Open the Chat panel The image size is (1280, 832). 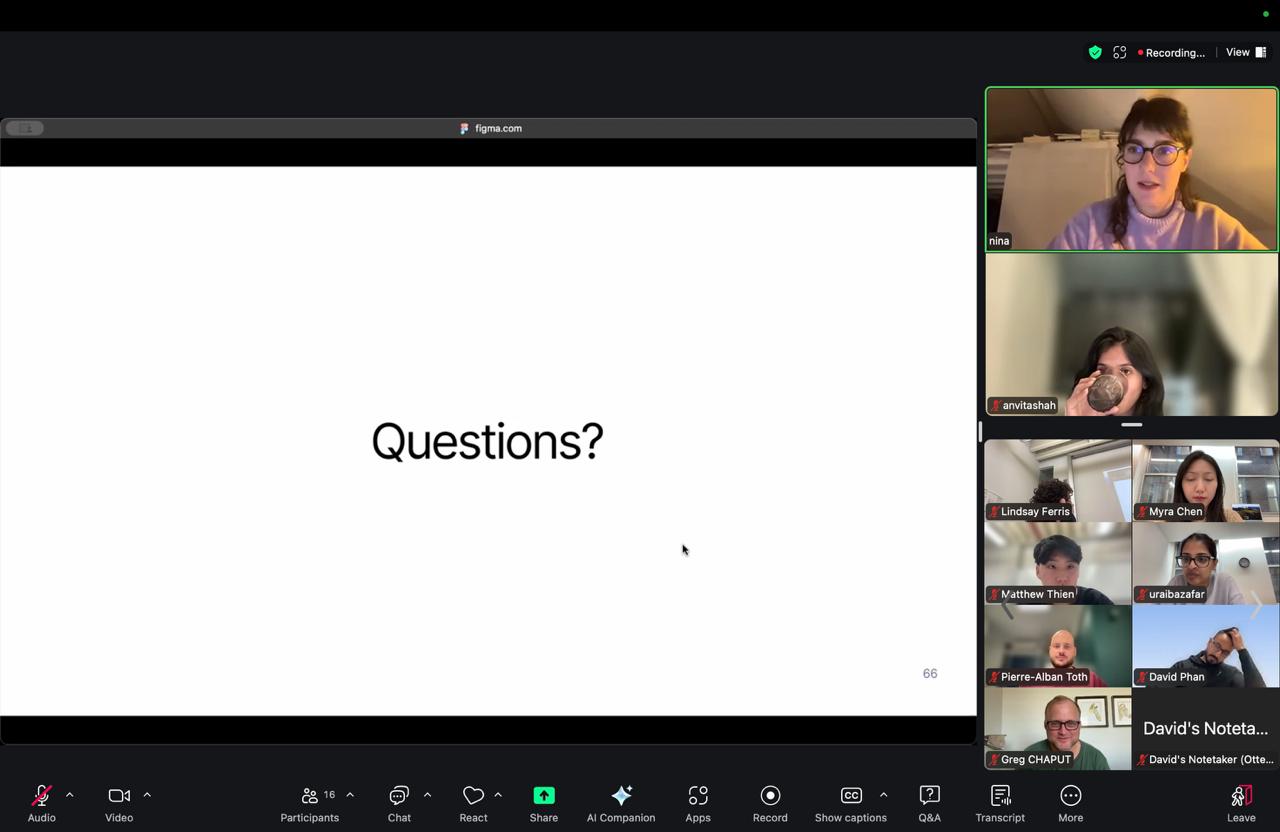pyautogui.click(x=399, y=797)
